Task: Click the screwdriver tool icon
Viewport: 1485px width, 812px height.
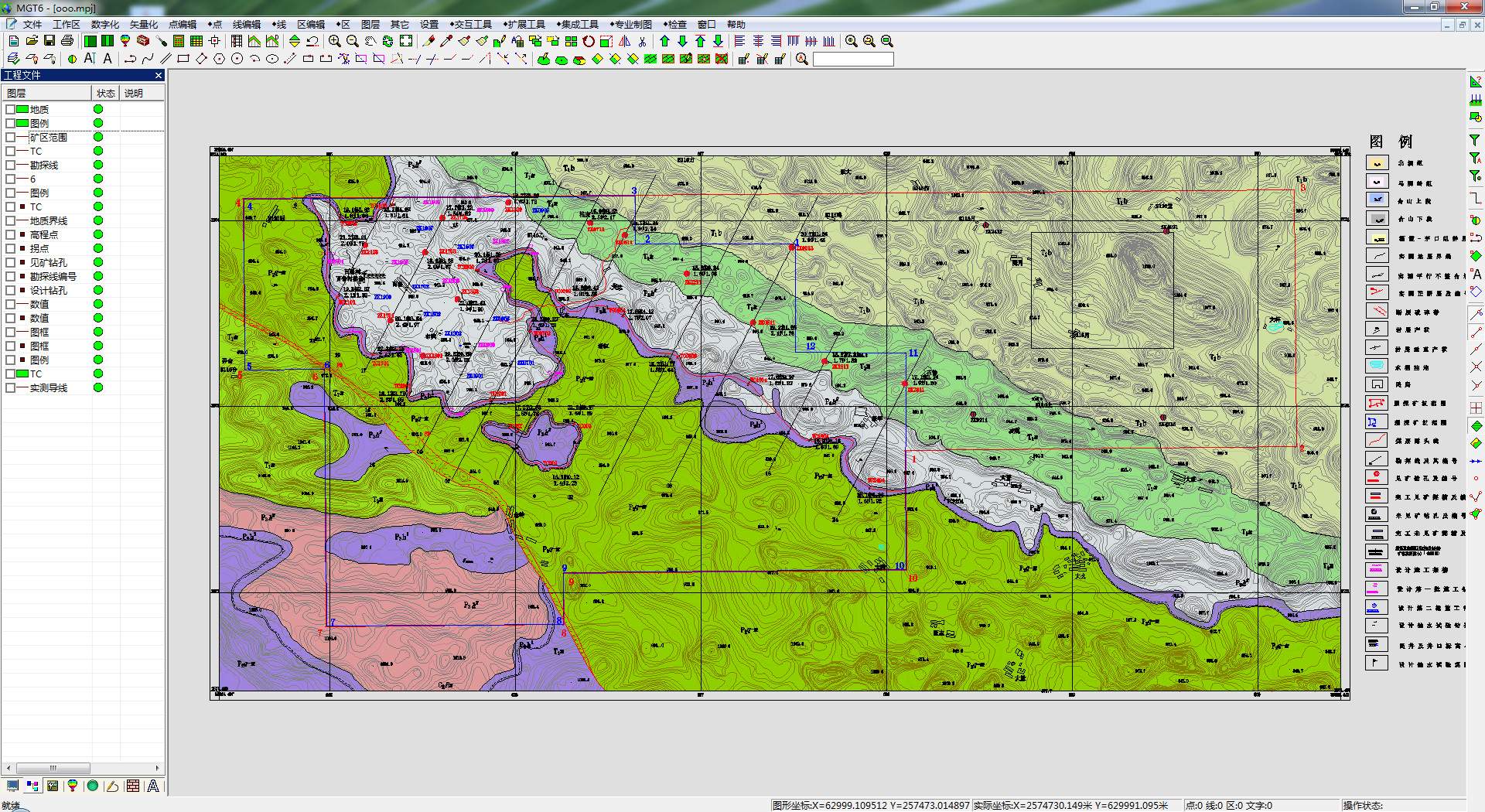Action: [161, 41]
